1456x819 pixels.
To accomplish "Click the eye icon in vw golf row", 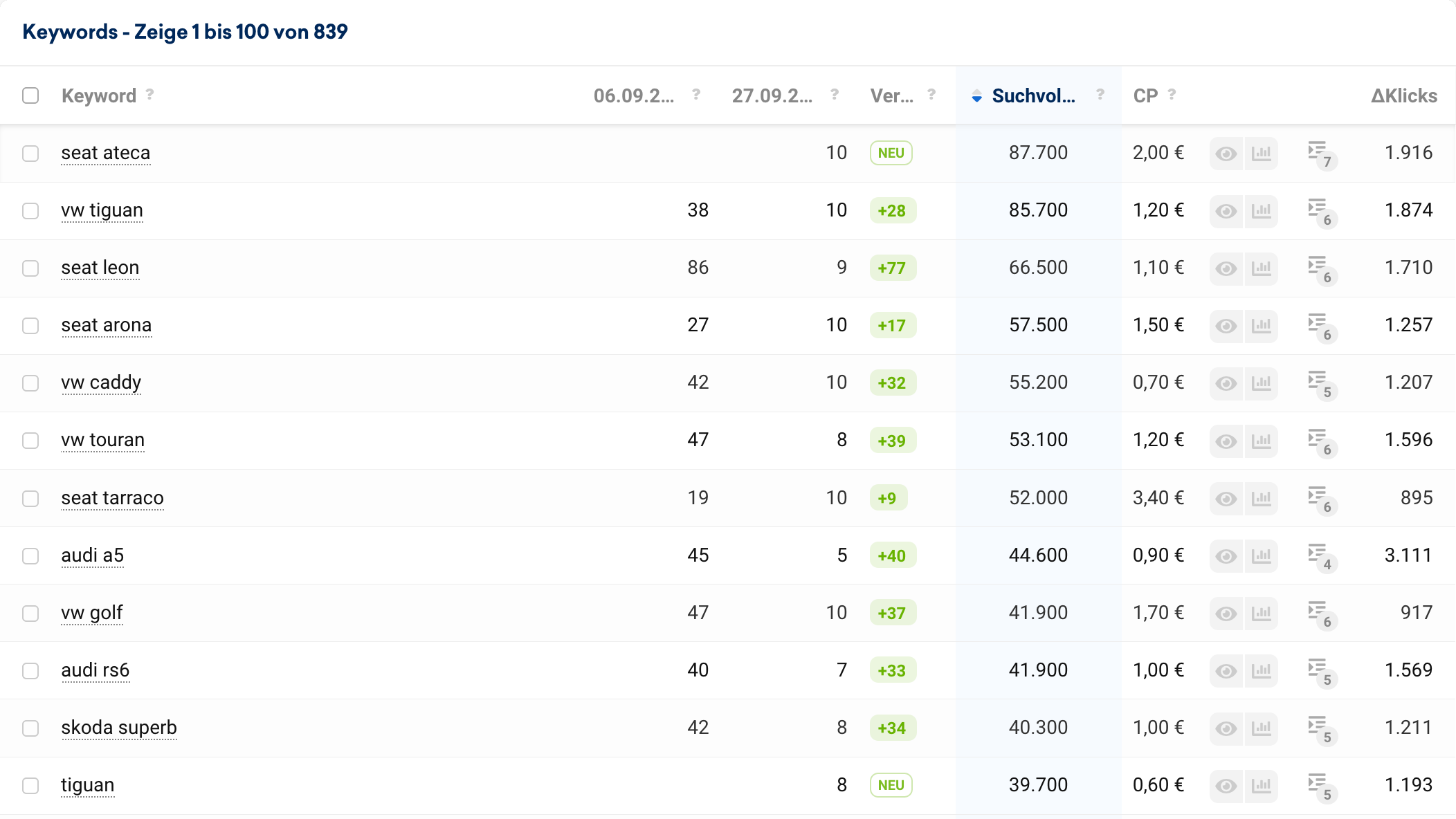I will click(x=1226, y=614).
